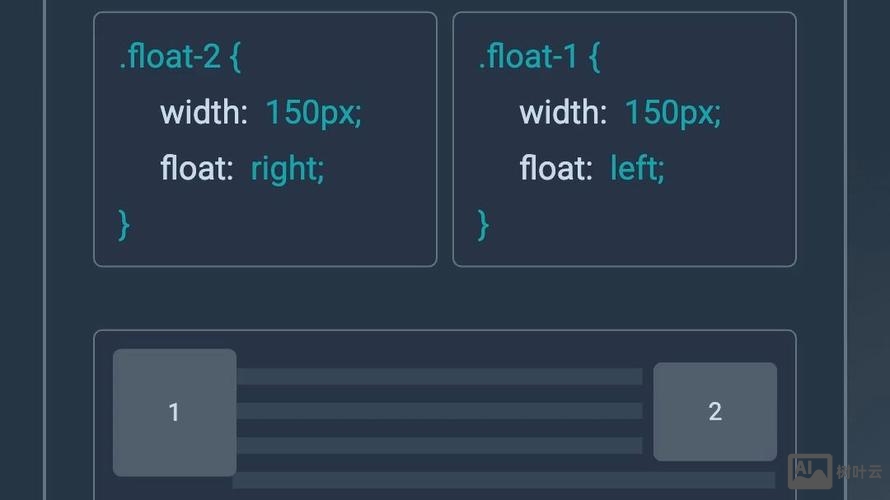The height and width of the screenshot is (500, 890).
Task: Click the float value "left;"
Action: pos(637,168)
